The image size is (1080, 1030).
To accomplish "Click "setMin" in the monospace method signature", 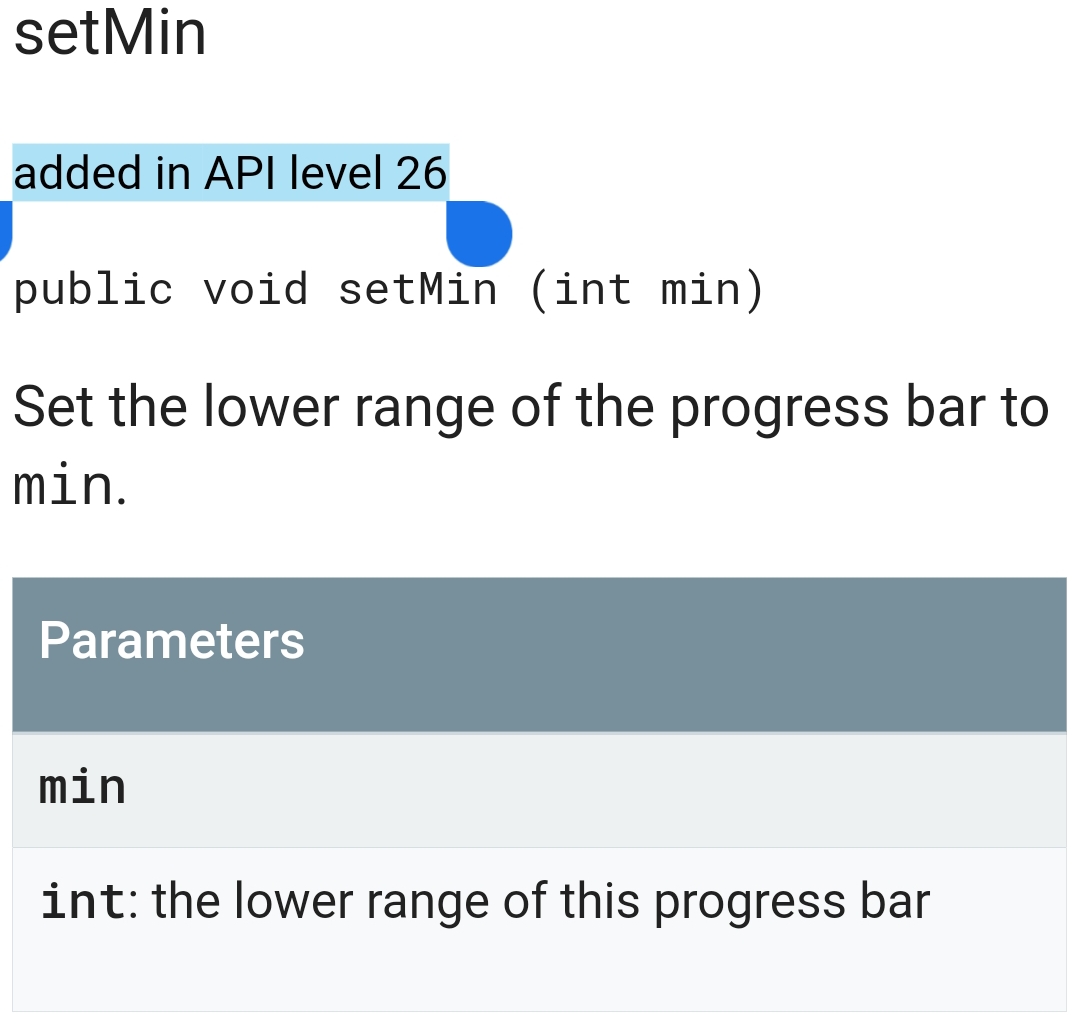I will (x=418, y=291).
